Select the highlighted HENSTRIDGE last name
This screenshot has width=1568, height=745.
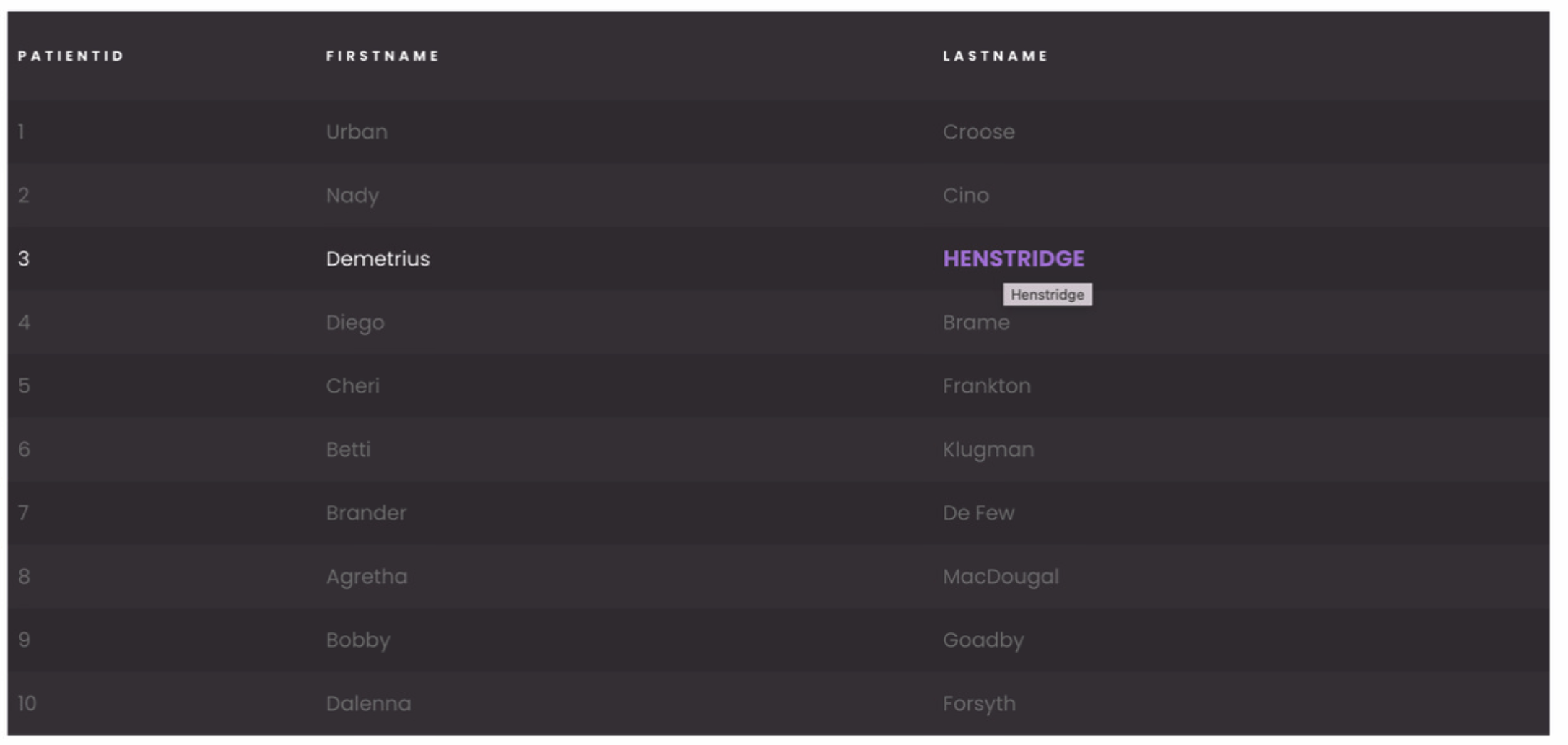point(1014,258)
